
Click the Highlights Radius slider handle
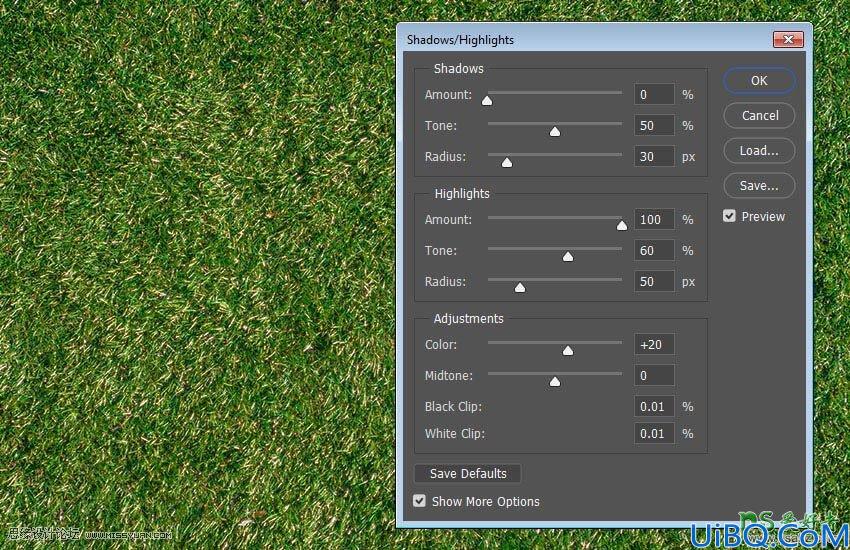(520, 288)
